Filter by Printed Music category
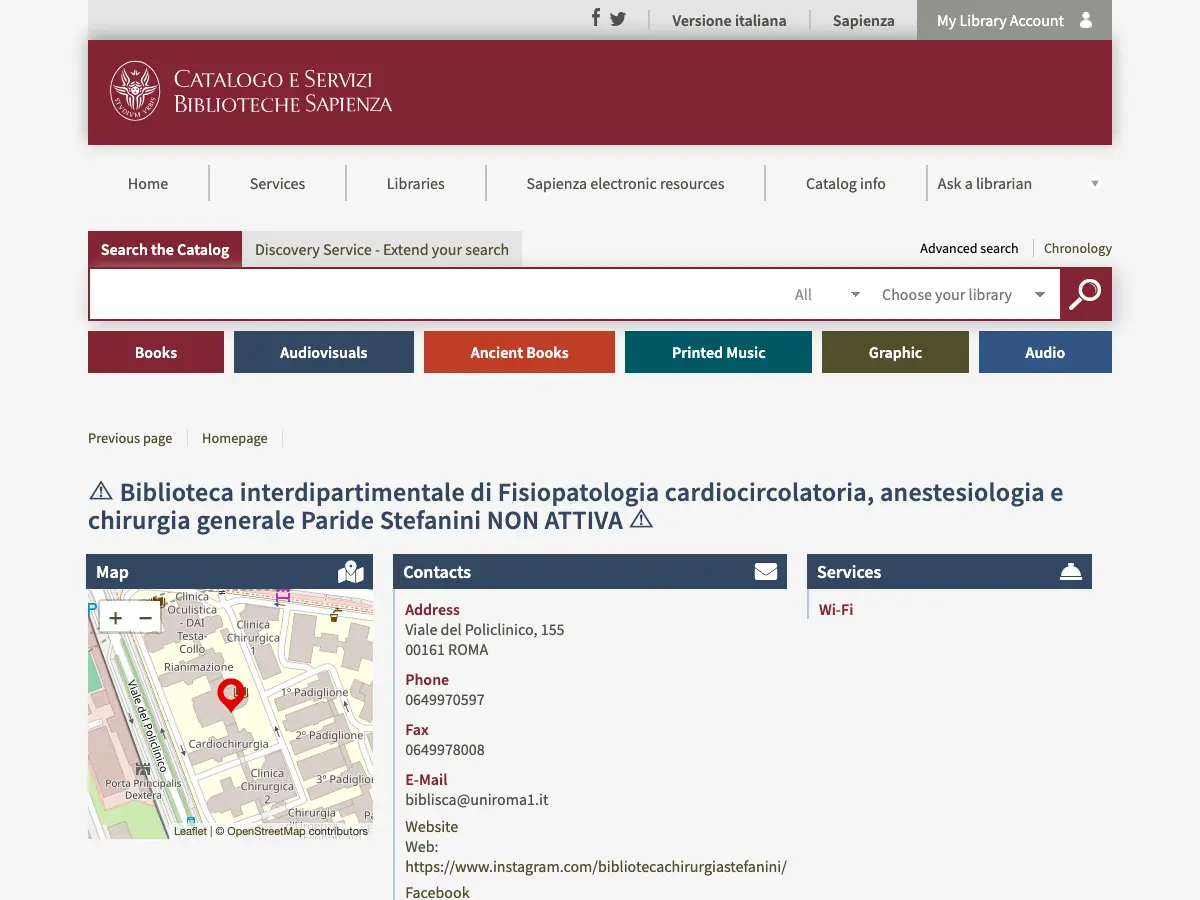The image size is (1200, 900). [718, 352]
